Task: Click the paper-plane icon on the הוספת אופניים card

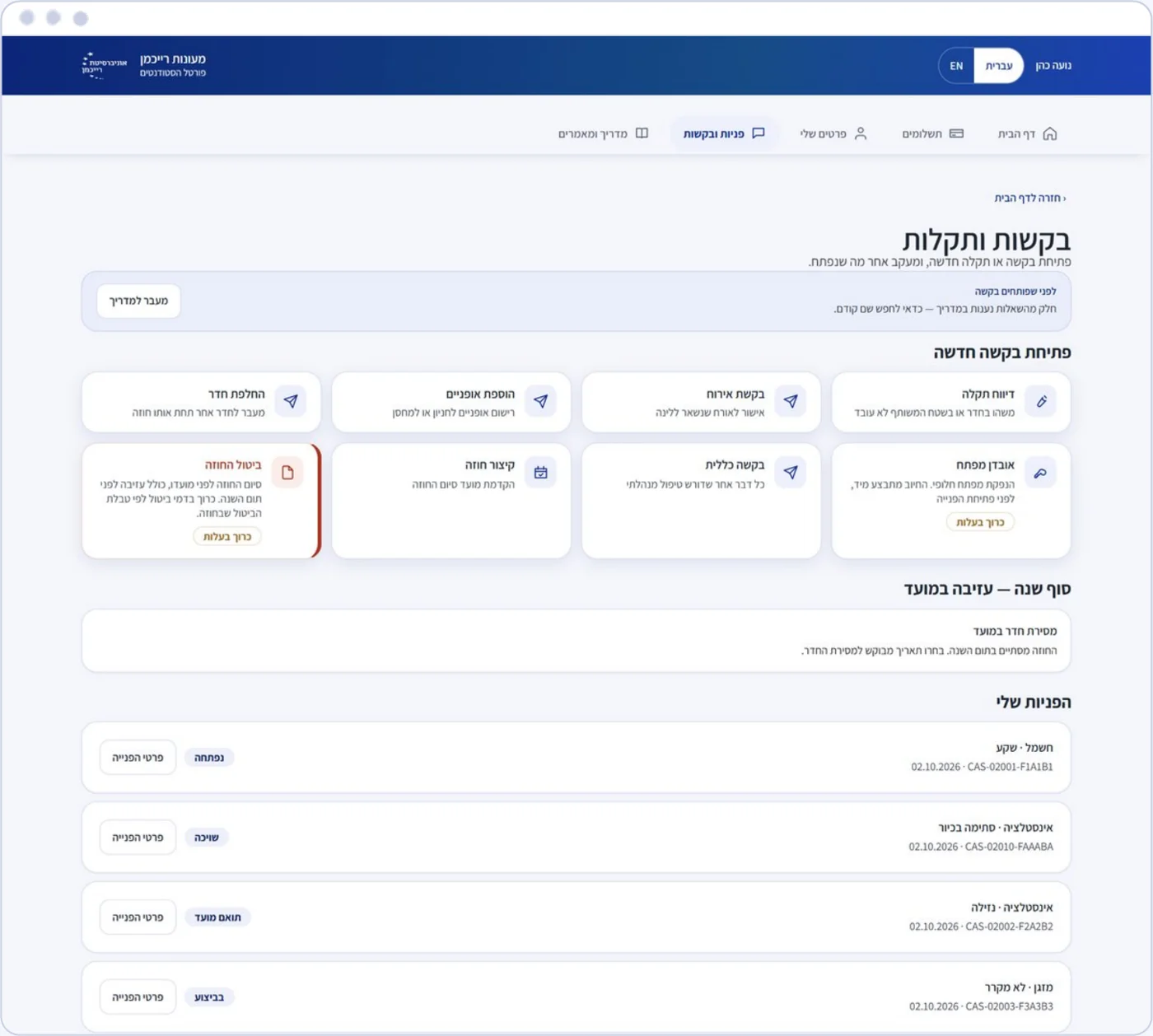Action: click(x=540, y=401)
